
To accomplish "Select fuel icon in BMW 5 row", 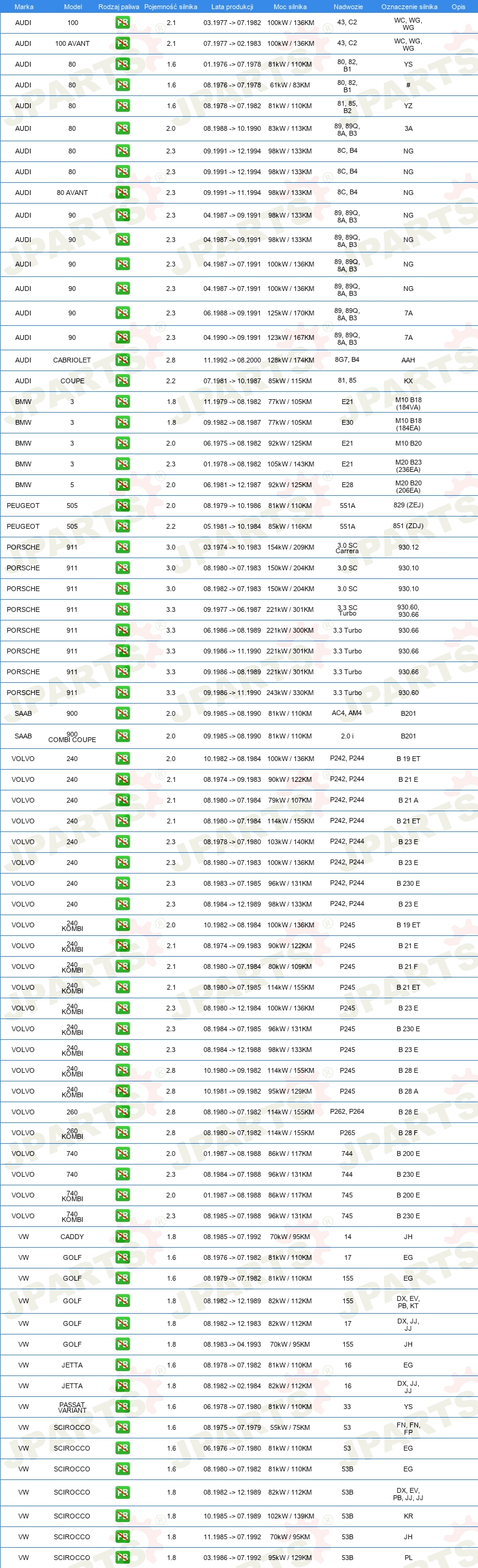I will pos(122,485).
